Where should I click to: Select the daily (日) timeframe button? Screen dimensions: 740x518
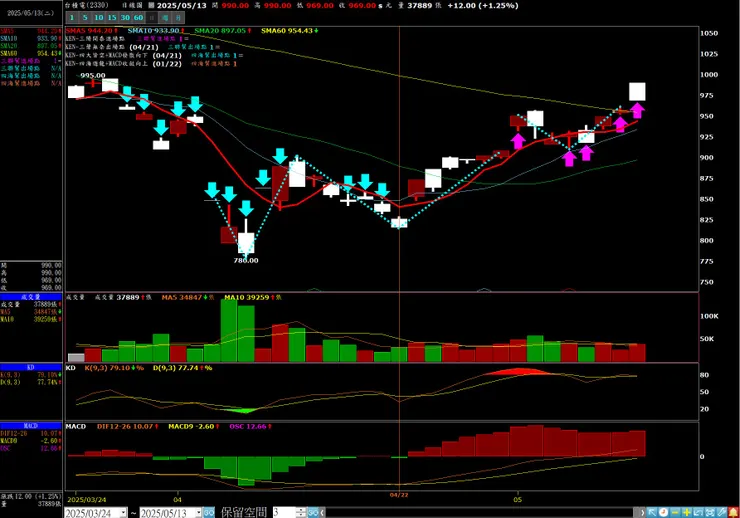(x=151, y=18)
